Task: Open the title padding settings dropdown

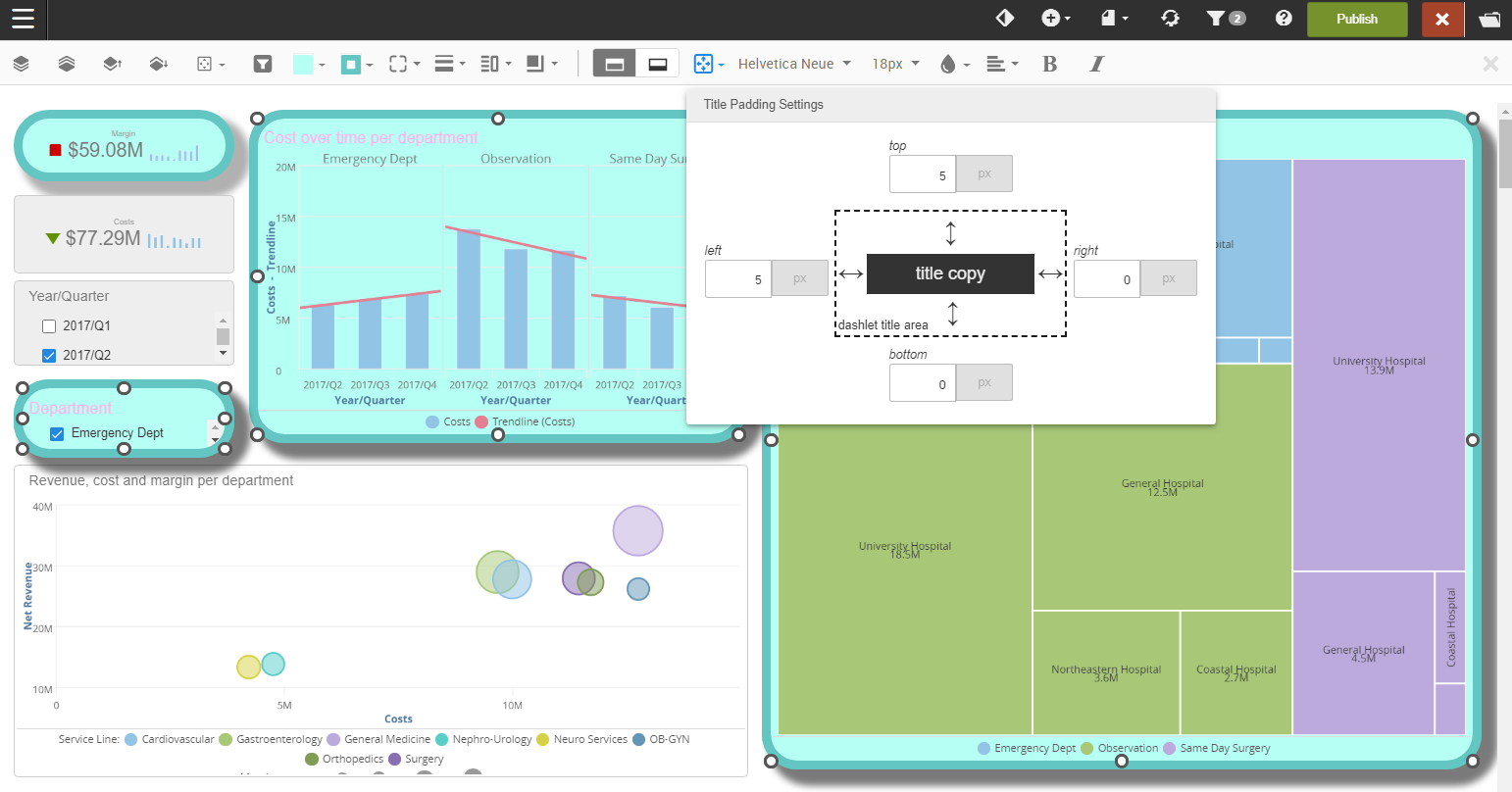Action: point(708,64)
